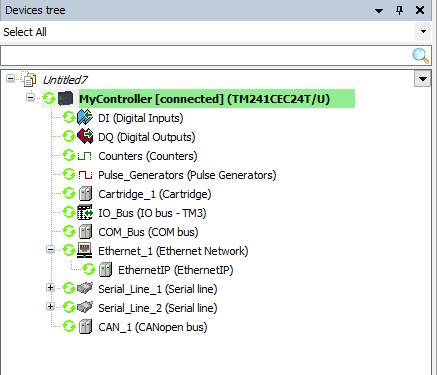Click the Serial_Line_1 connector icon
This screenshot has height=375, width=437.
pos(85,288)
